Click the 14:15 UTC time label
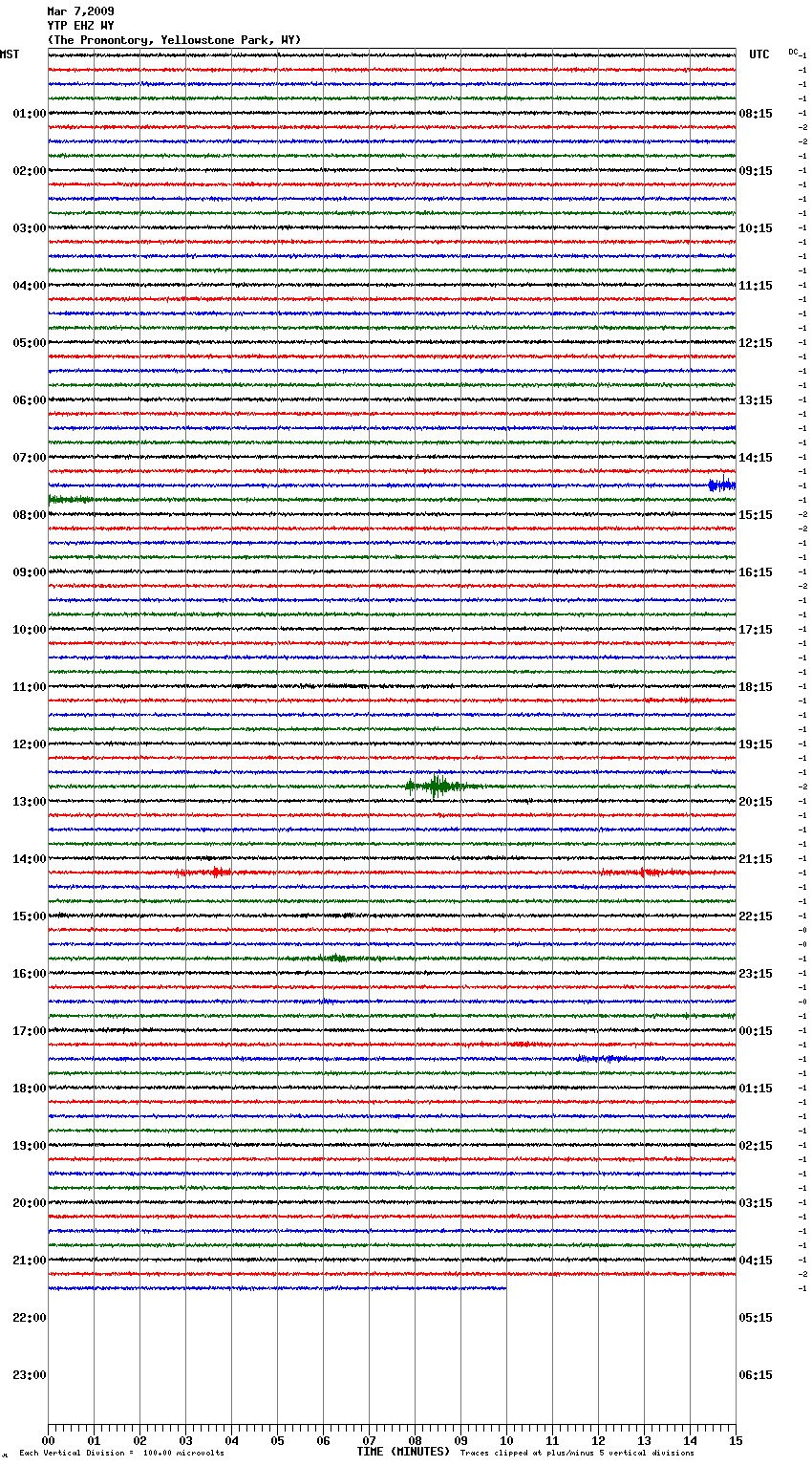This screenshot has width=812, height=1466. pyautogui.click(x=756, y=458)
